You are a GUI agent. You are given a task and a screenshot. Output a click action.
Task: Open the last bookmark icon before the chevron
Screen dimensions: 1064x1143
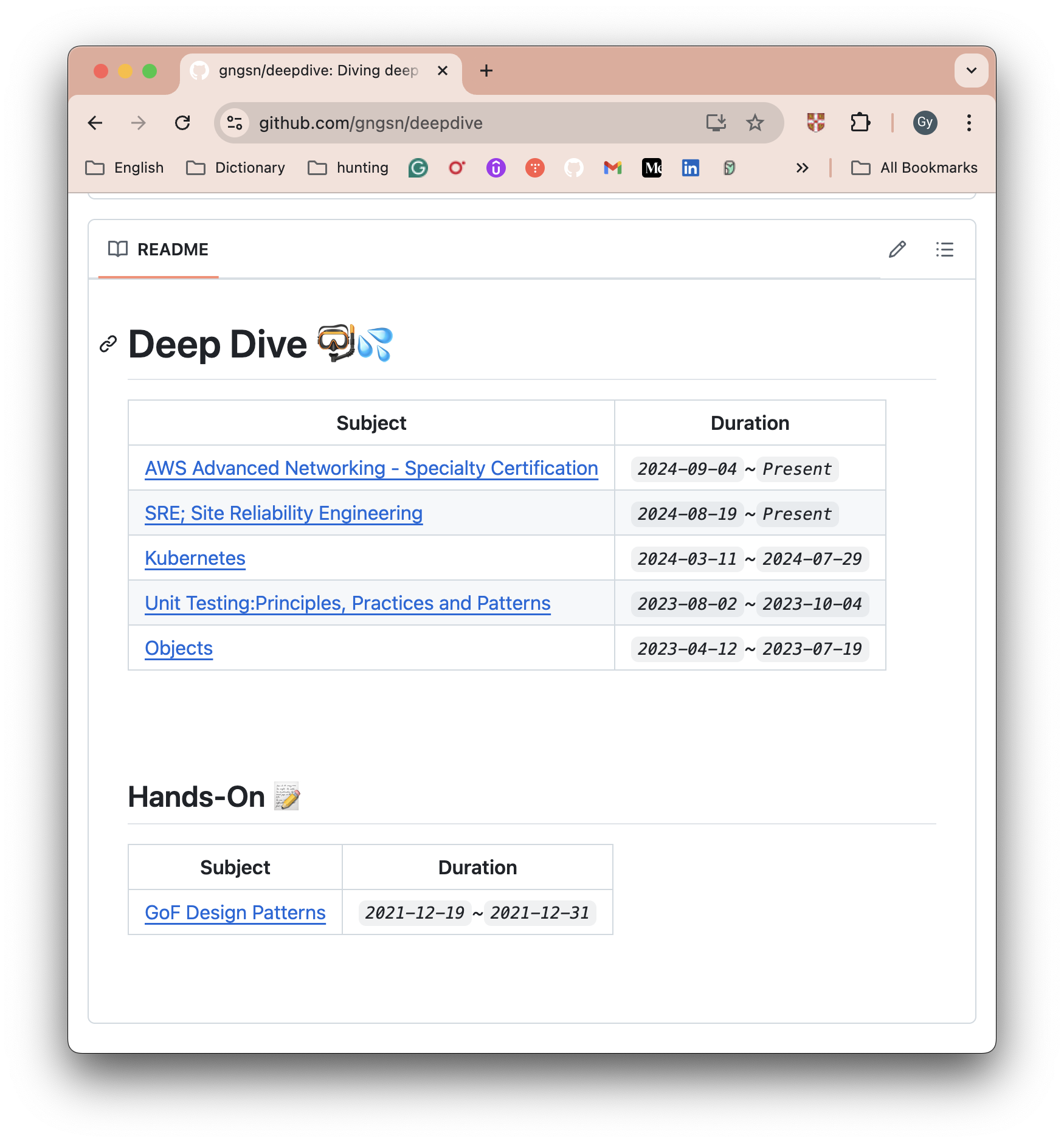730,168
